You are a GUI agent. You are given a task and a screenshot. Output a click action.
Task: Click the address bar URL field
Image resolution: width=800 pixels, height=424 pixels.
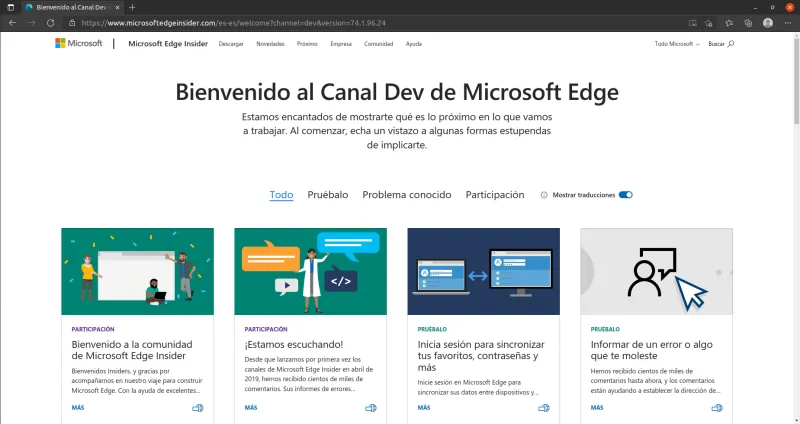378,23
